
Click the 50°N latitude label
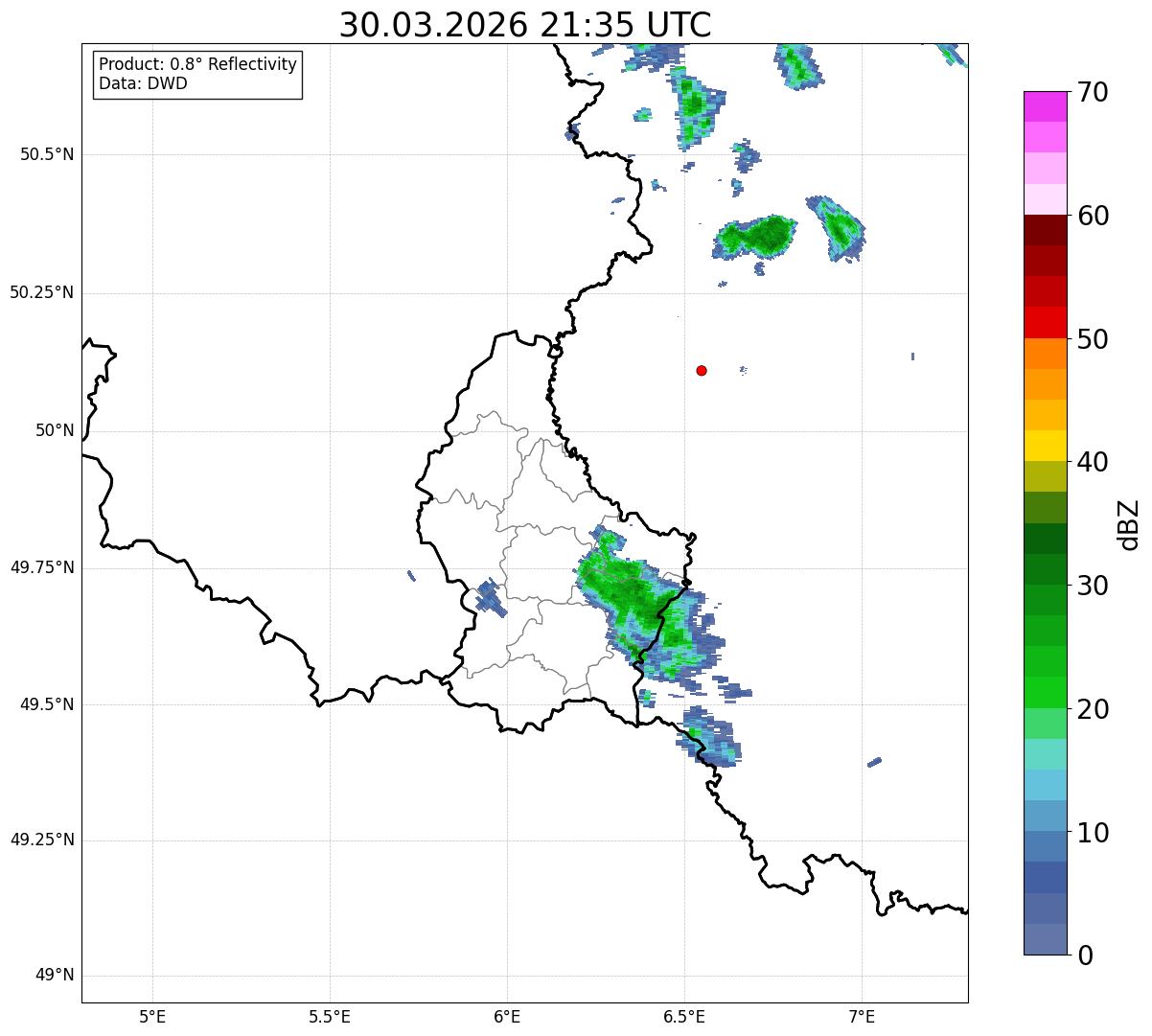pyautogui.click(x=55, y=430)
